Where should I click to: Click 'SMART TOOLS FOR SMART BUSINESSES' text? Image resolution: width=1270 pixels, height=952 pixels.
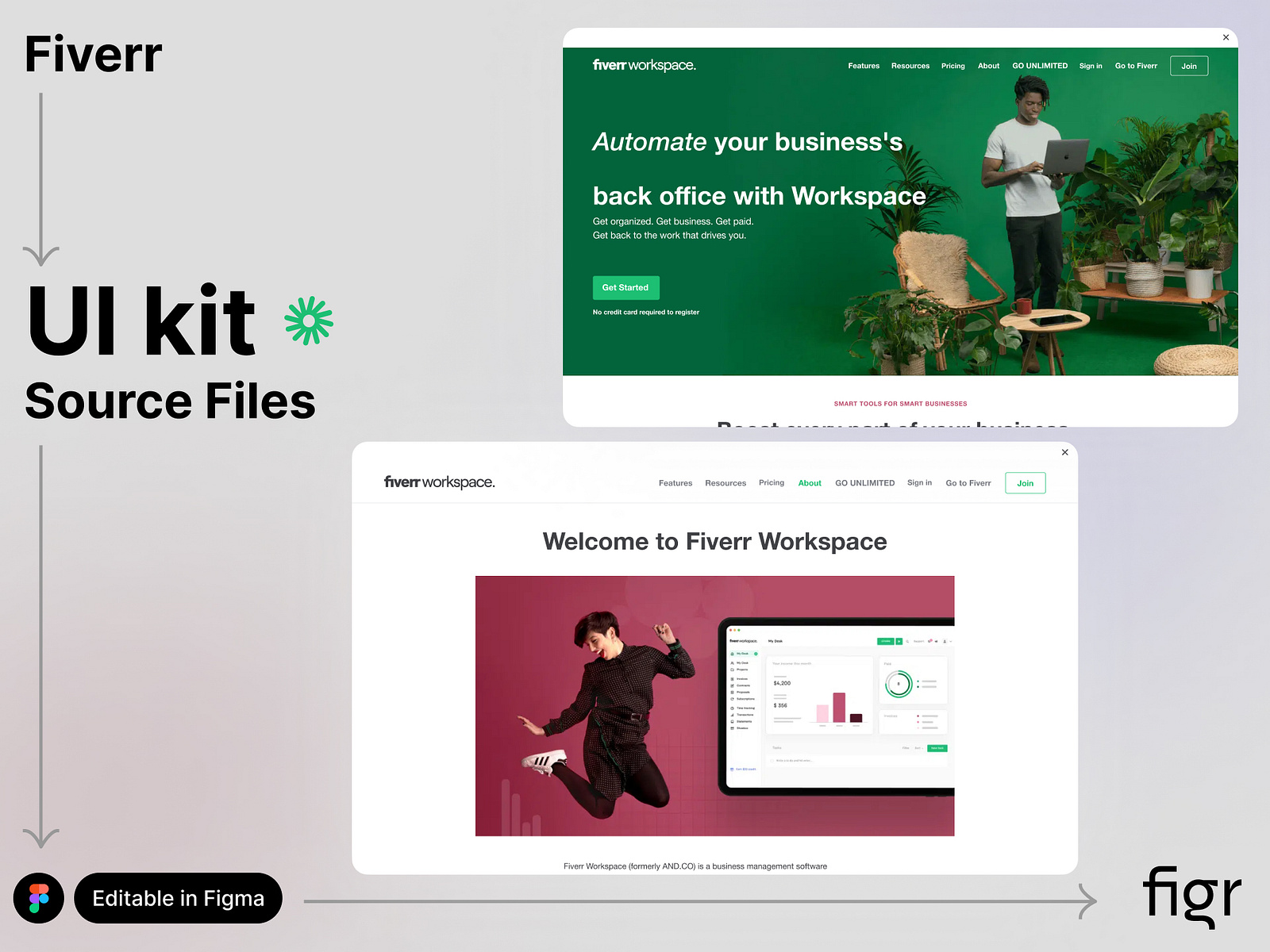[900, 404]
